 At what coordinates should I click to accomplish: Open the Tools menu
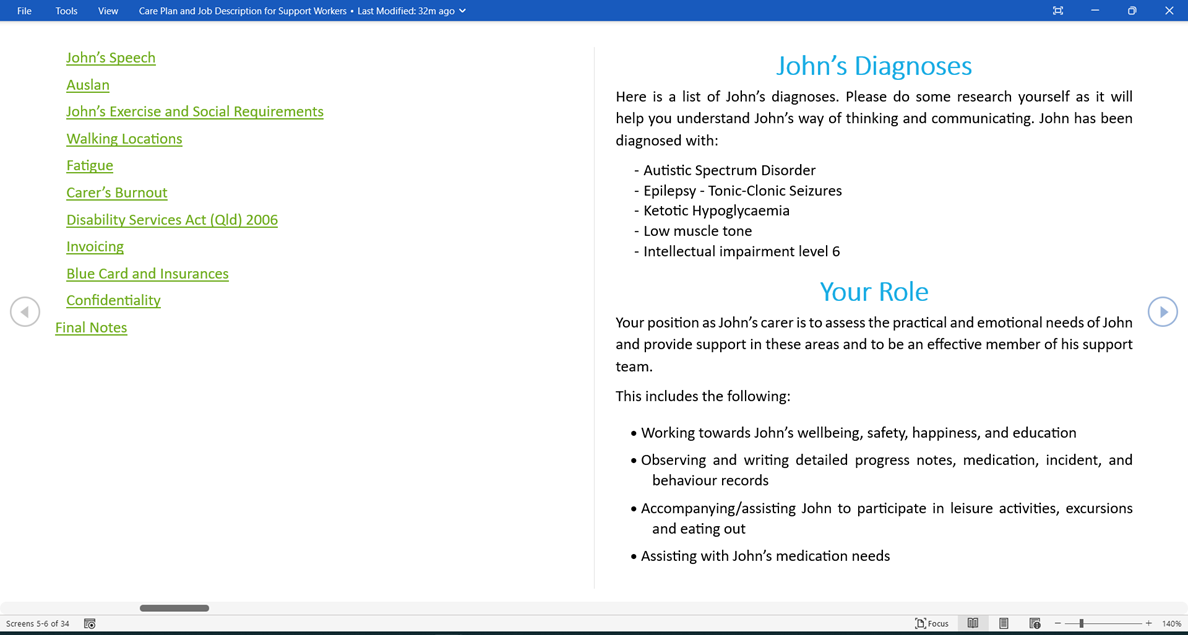pos(66,10)
